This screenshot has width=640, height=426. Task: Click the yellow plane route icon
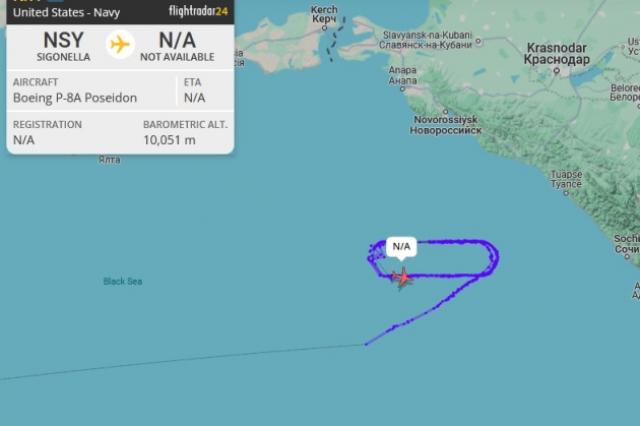120,44
